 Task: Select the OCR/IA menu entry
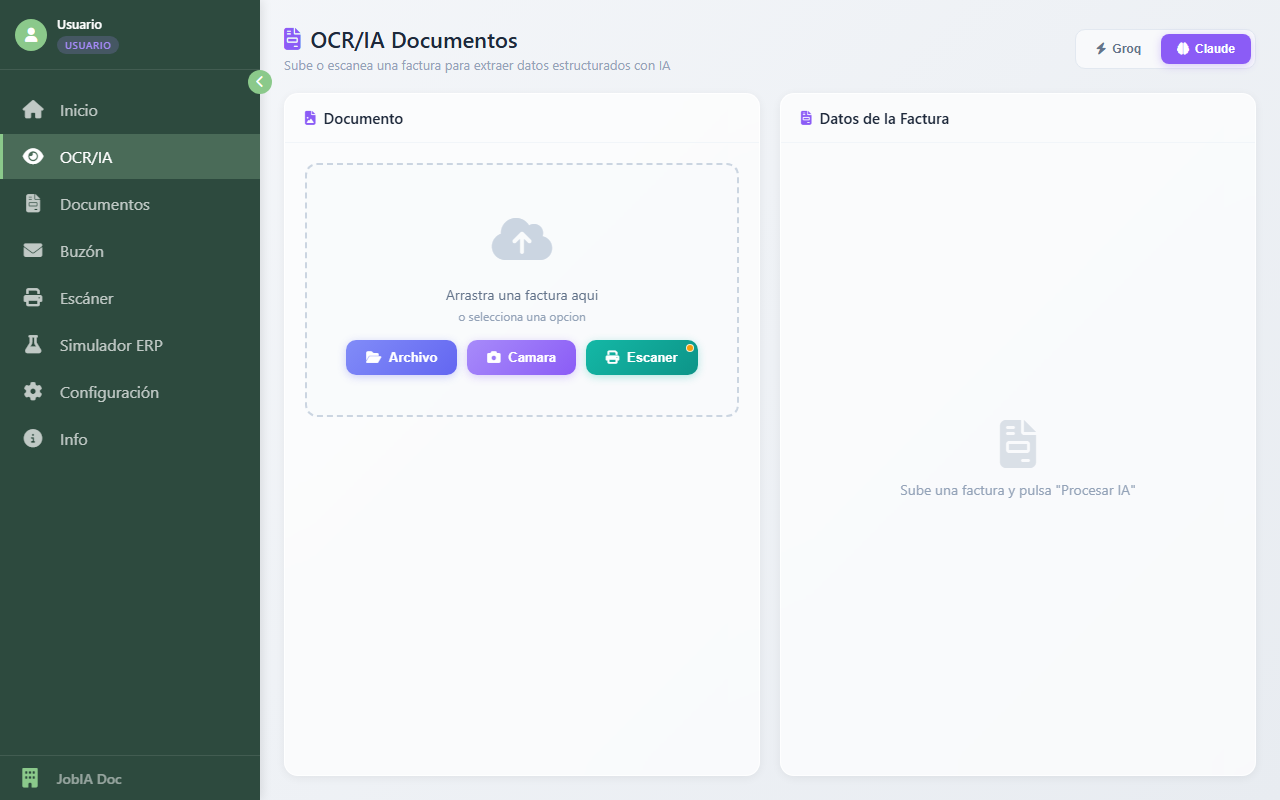85,157
